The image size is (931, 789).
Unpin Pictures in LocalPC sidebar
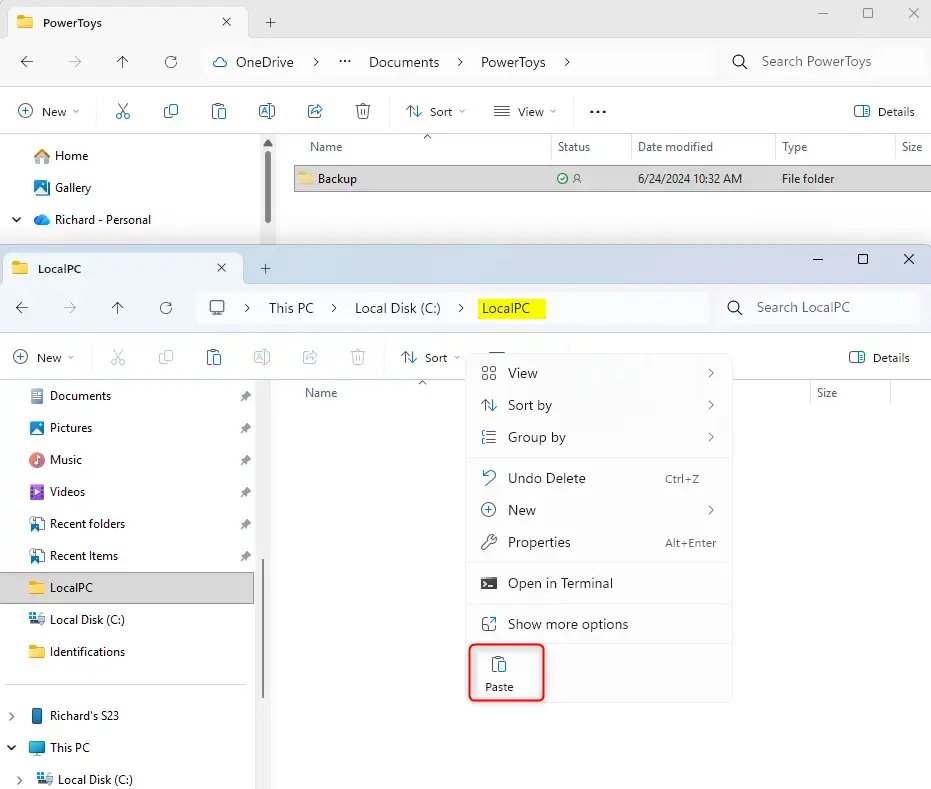pos(245,428)
